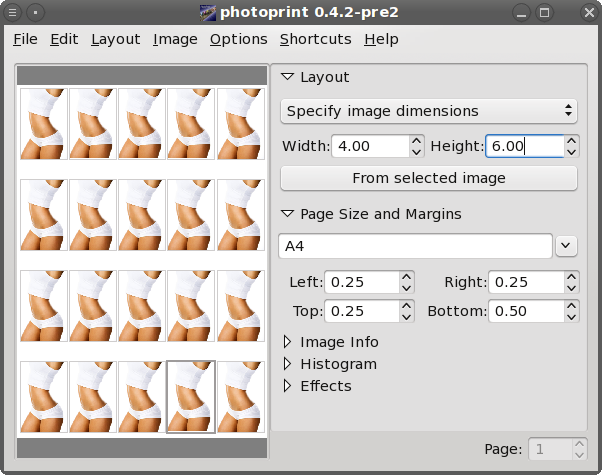Open the A4 page size dropdown arrow
This screenshot has height=475, width=602.
point(567,246)
